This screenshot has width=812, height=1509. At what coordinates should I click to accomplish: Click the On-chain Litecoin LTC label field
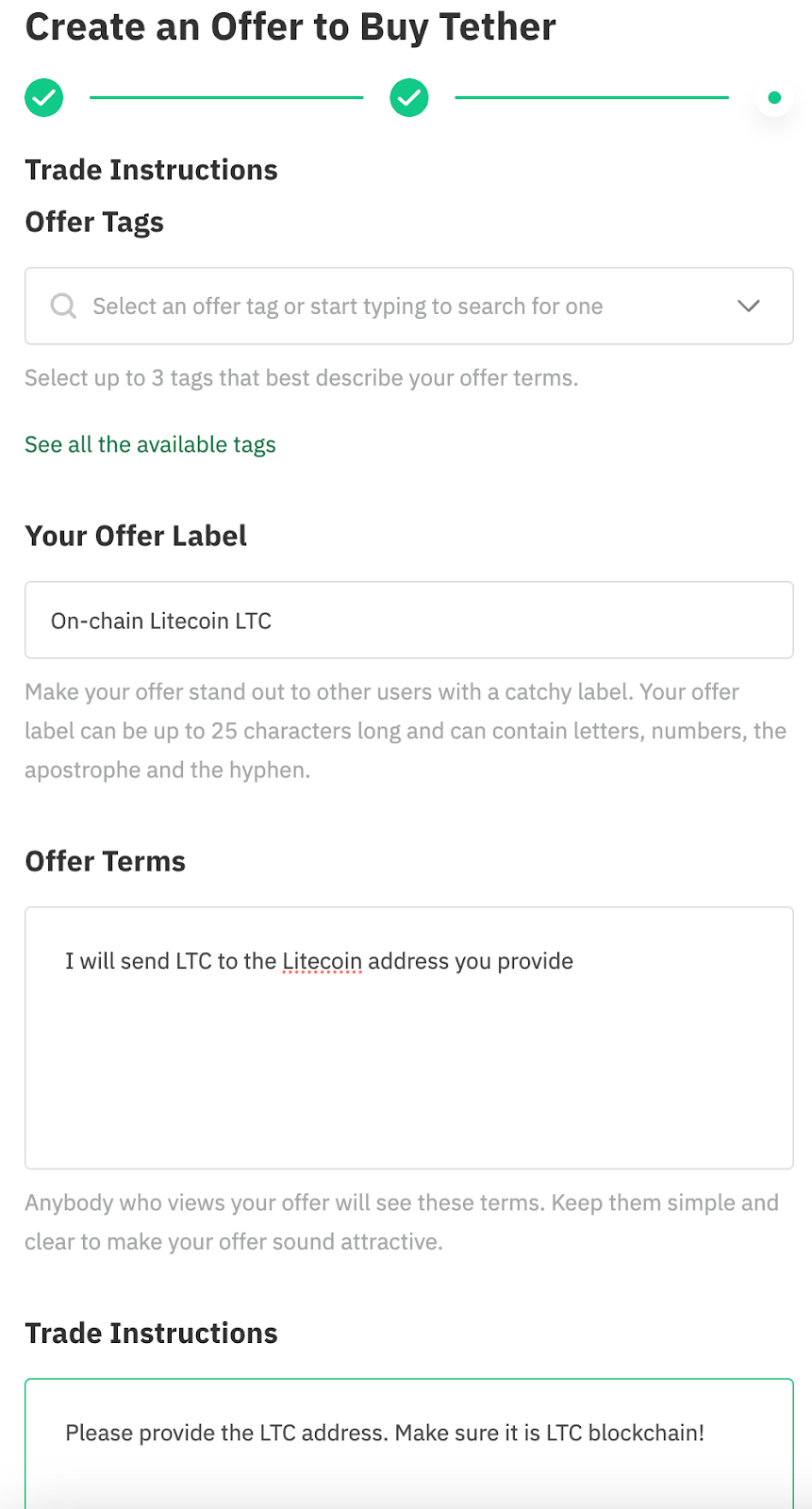click(409, 620)
